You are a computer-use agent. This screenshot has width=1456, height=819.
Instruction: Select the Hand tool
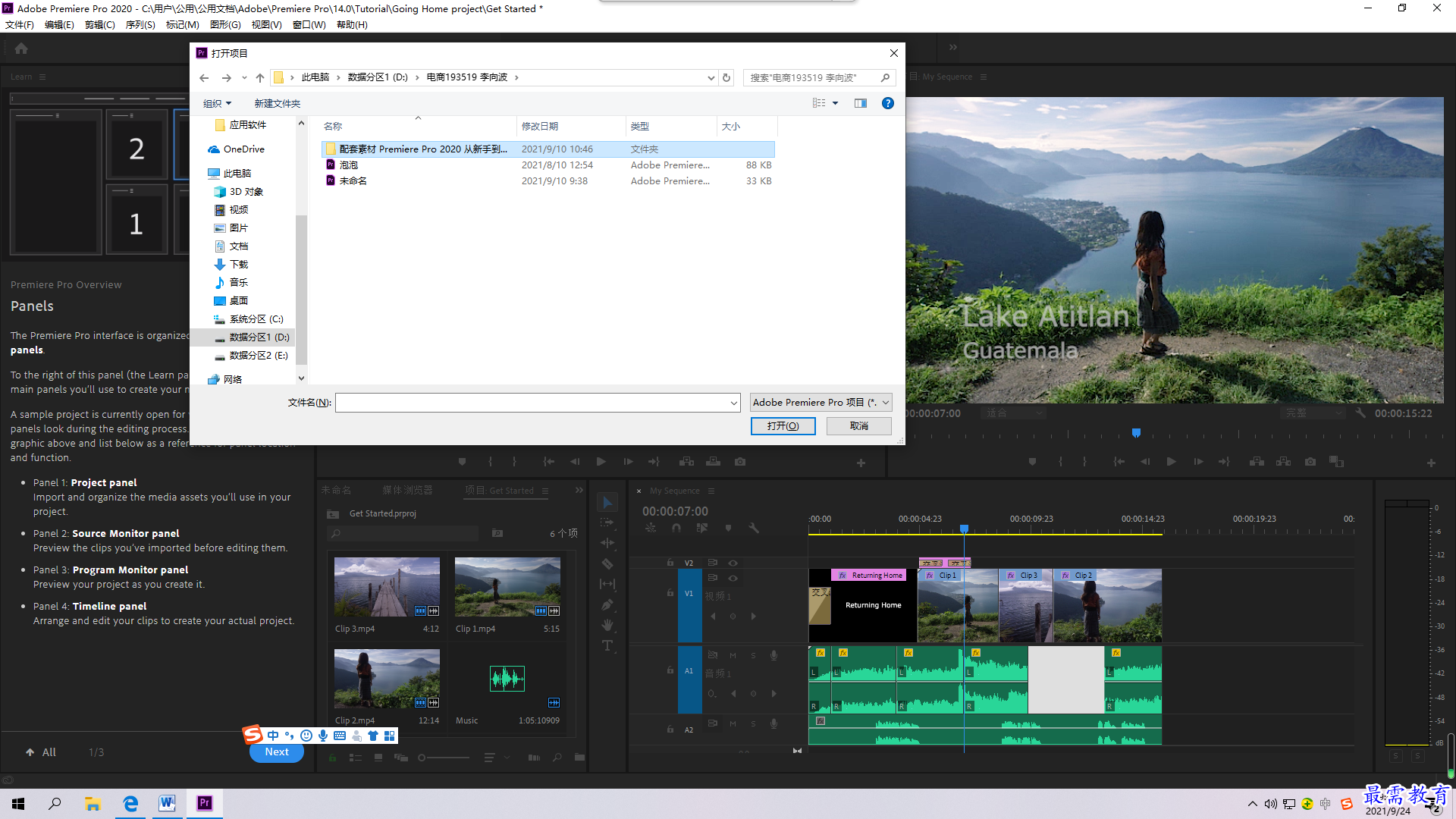tap(607, 625)
